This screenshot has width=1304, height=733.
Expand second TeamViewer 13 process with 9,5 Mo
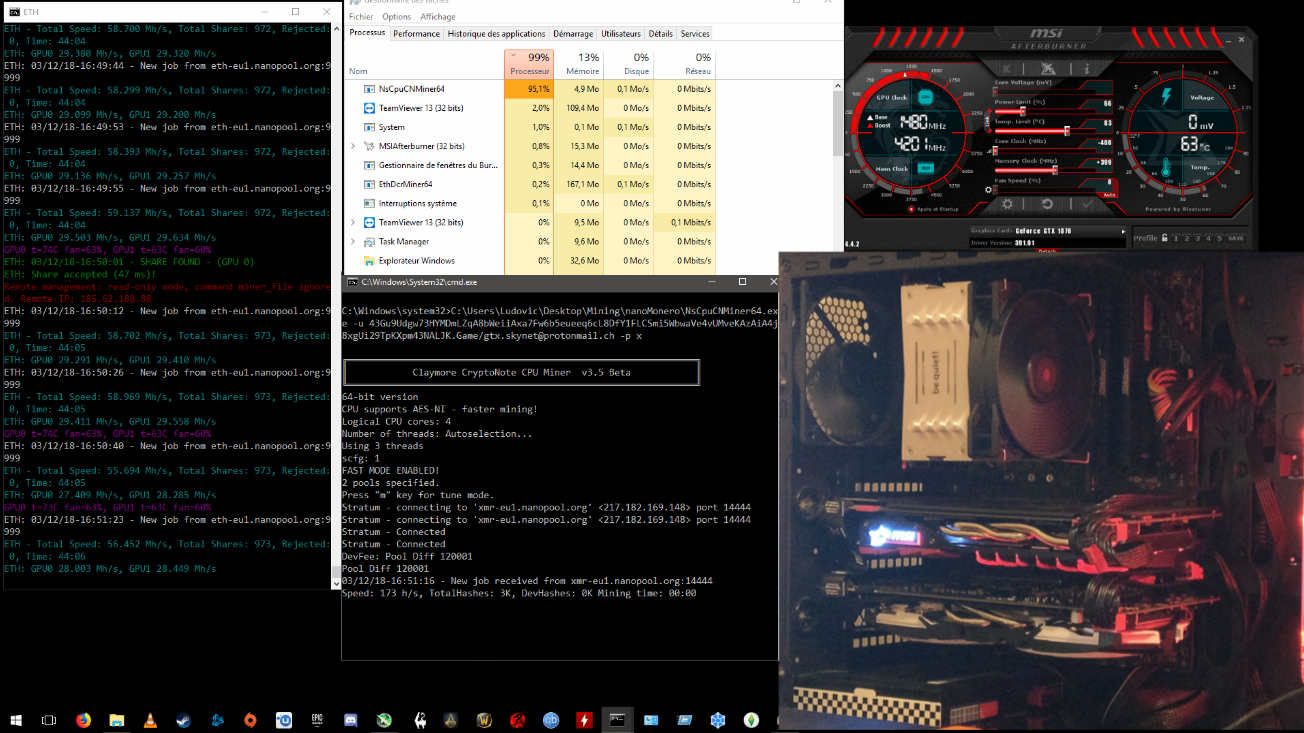coord(353,222)
